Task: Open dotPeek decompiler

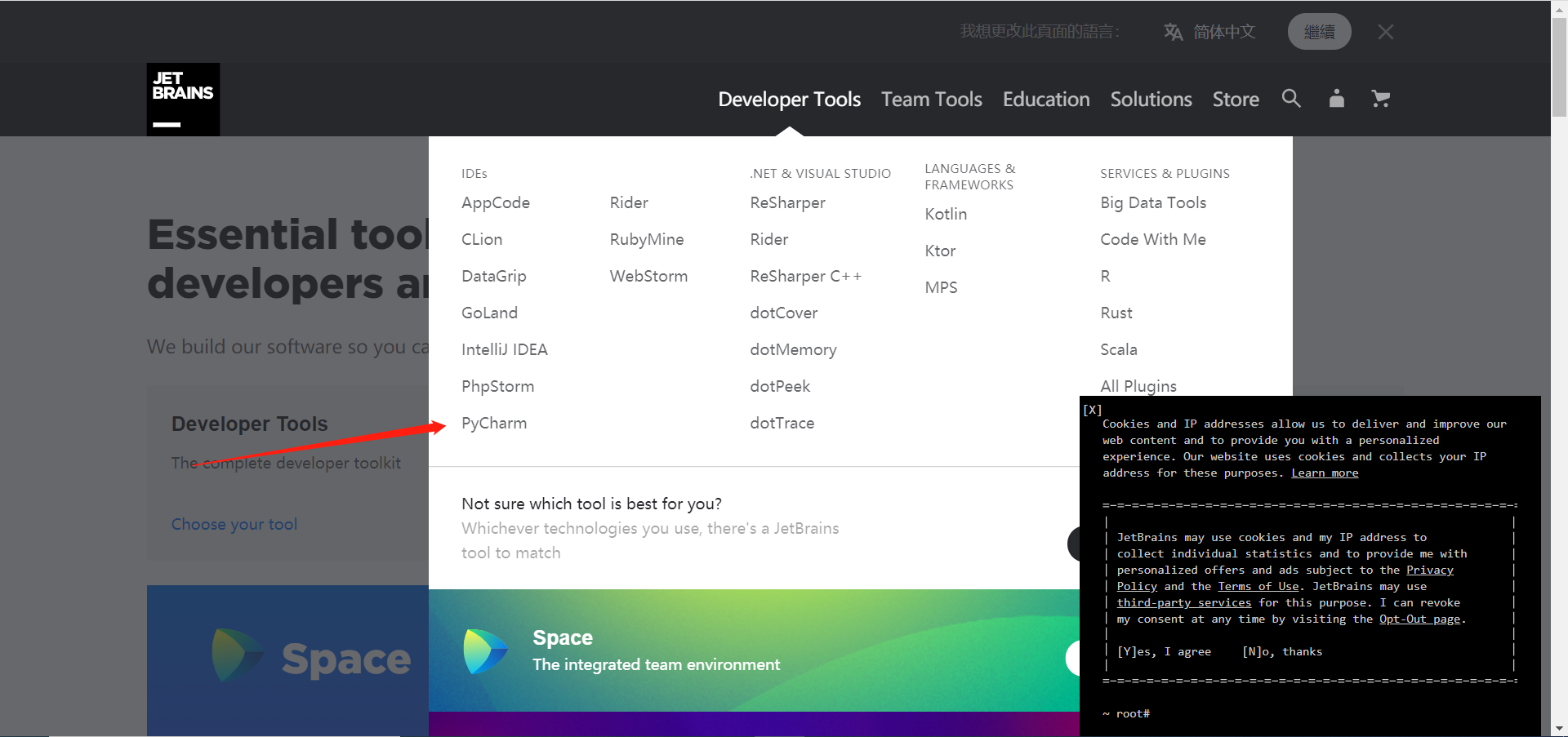Action: [780, 386]
